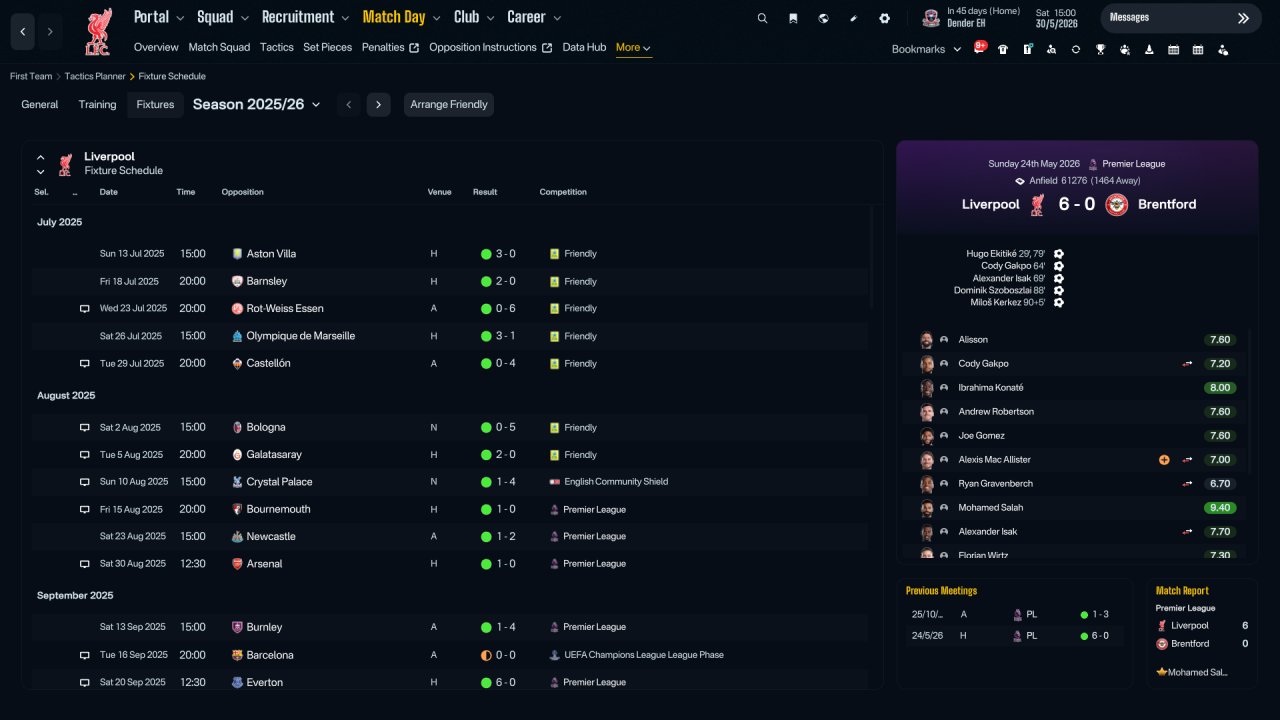This screenshot has width=1280, height=720.
Task: Switch to the General tab
Action: click(40, 105)
